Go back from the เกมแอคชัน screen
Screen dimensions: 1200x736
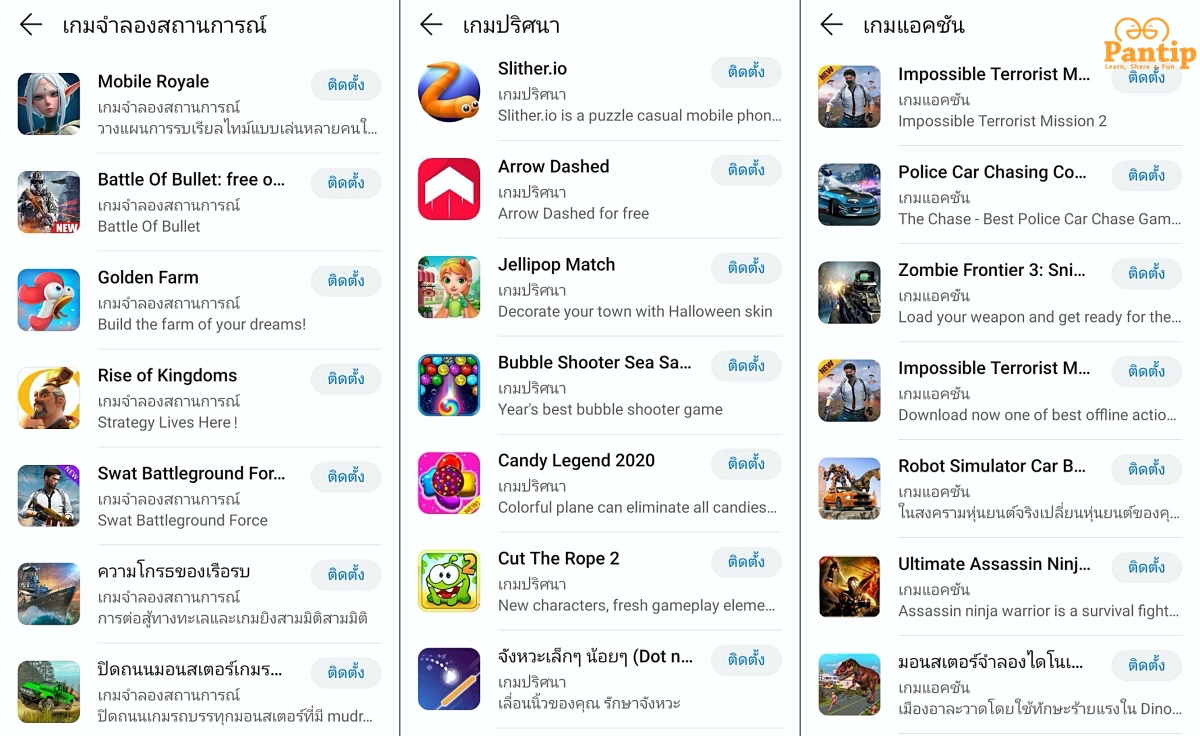point(831,25)
